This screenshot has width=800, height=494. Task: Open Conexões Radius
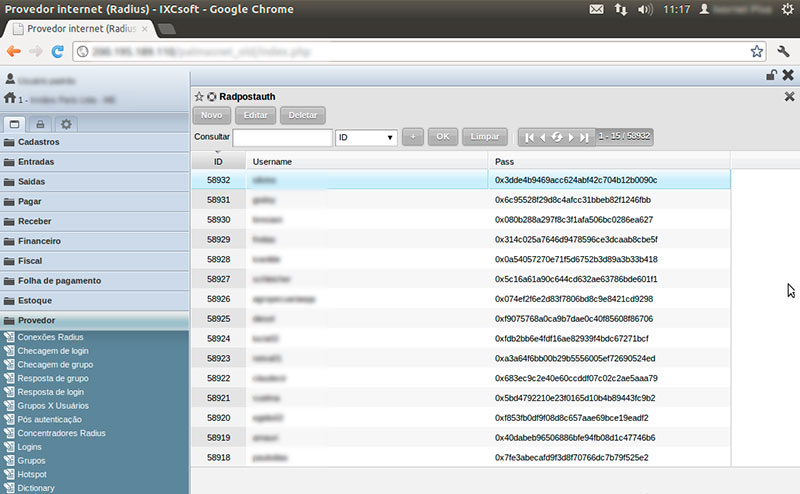[x=50, y=337]
